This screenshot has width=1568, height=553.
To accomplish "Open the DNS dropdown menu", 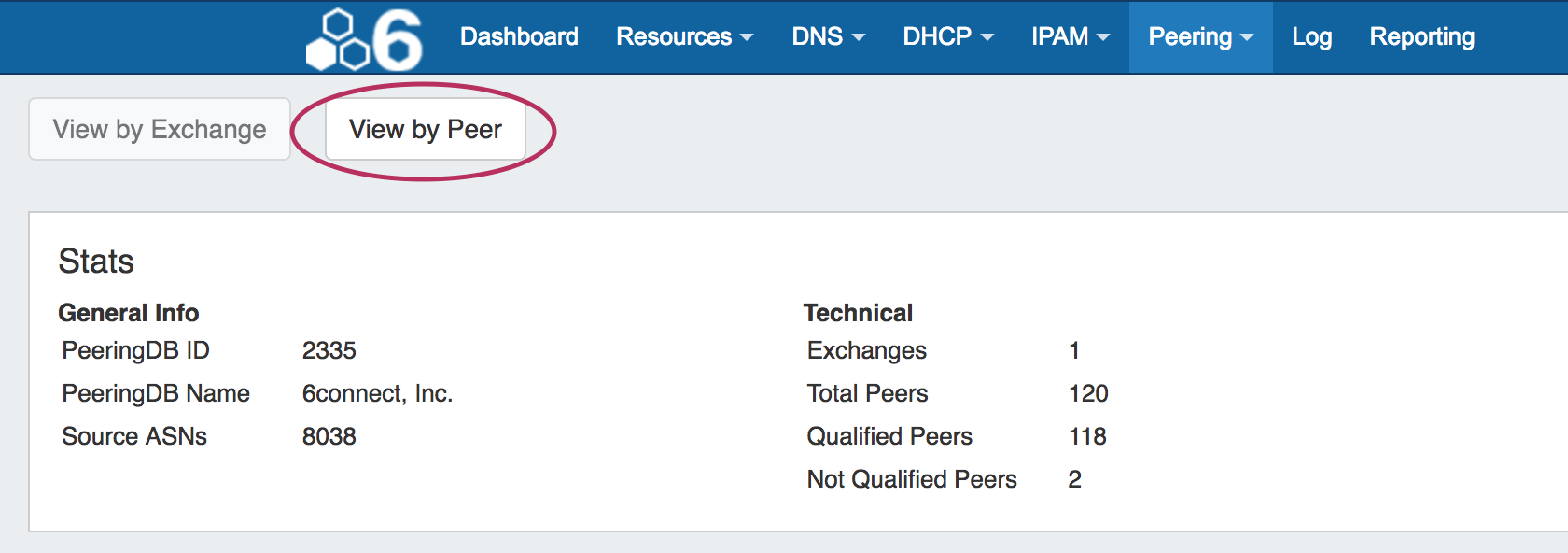I will pos(828,36).
